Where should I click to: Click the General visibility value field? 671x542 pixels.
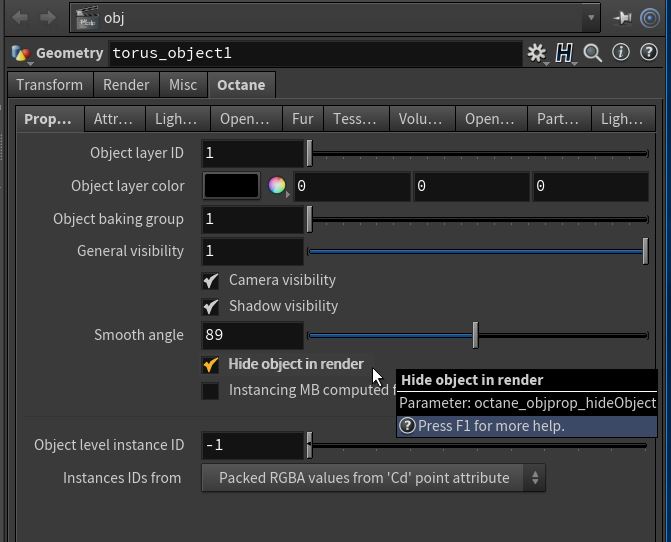pos(252,251)
